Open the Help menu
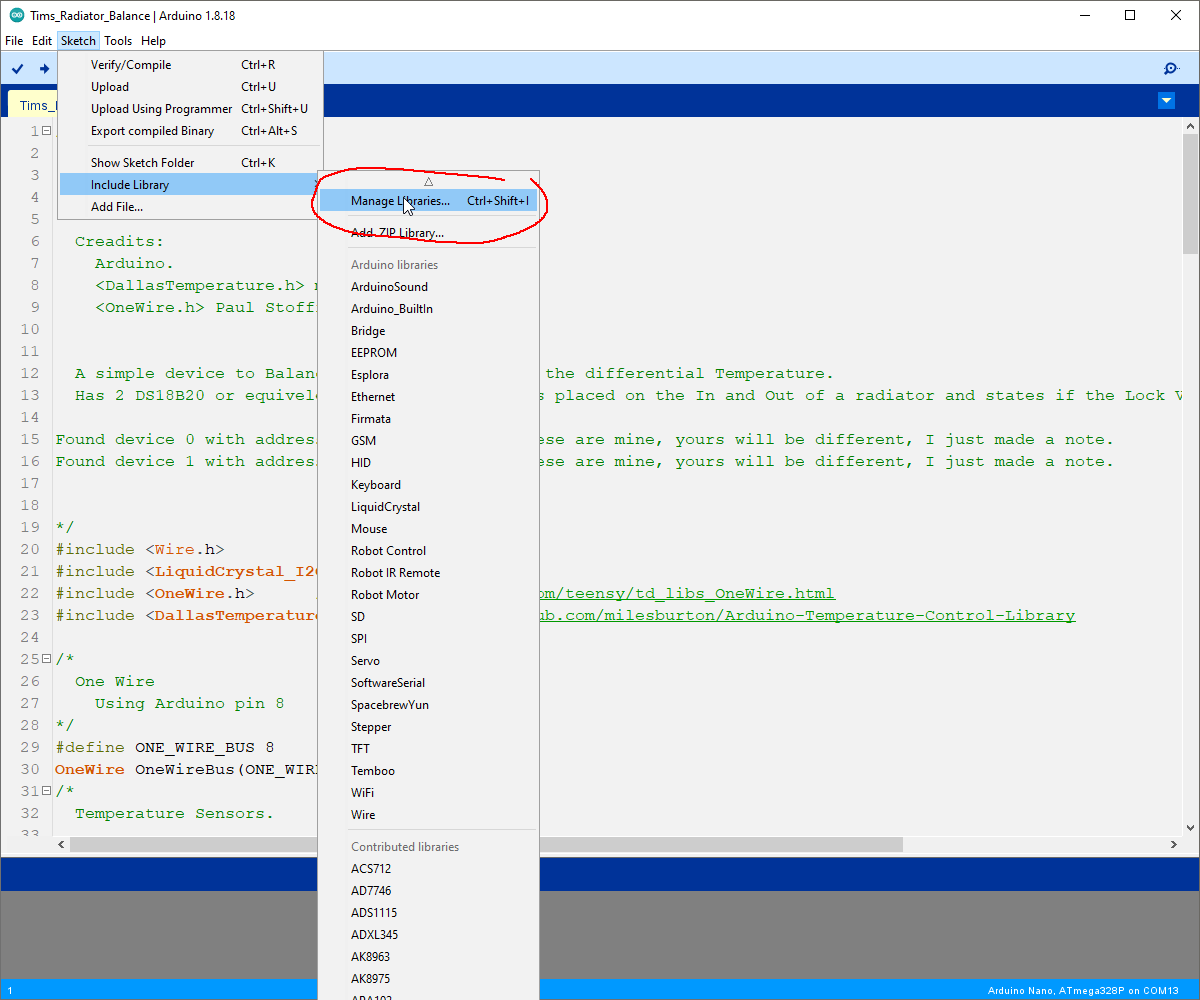The image size is (1200, 1000). point(153,41)
